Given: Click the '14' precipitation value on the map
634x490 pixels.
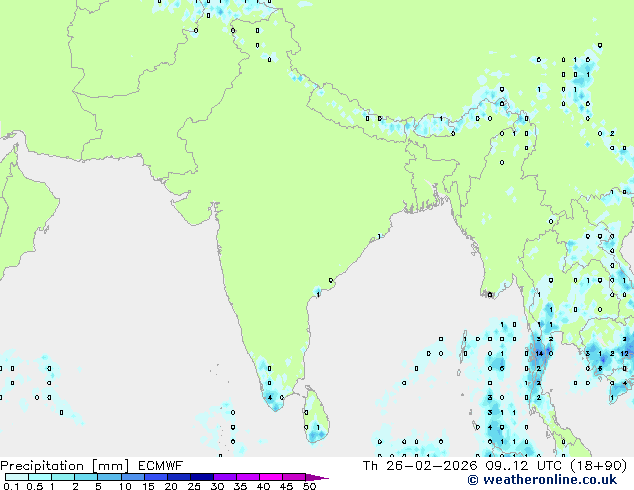Looking at the screenshot, I should 539,354.
